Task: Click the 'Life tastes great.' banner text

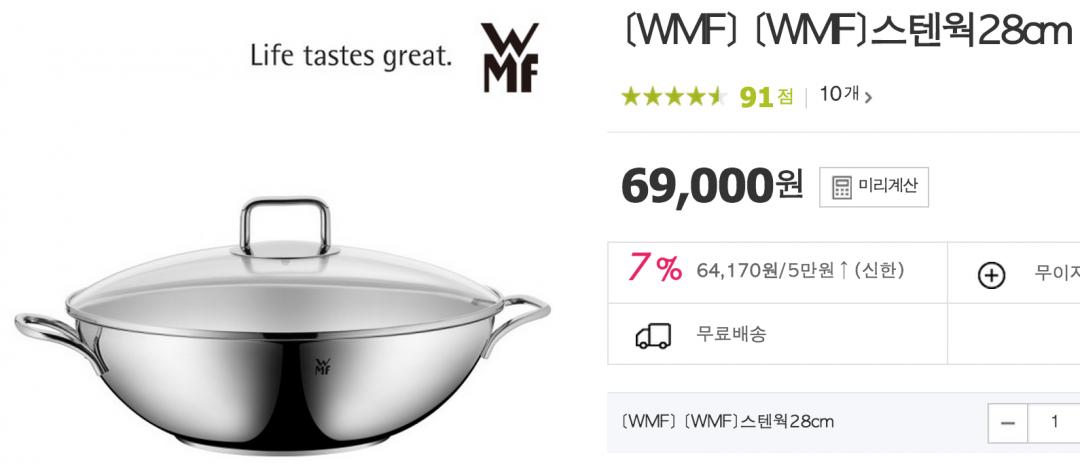Action: point(351,56)
